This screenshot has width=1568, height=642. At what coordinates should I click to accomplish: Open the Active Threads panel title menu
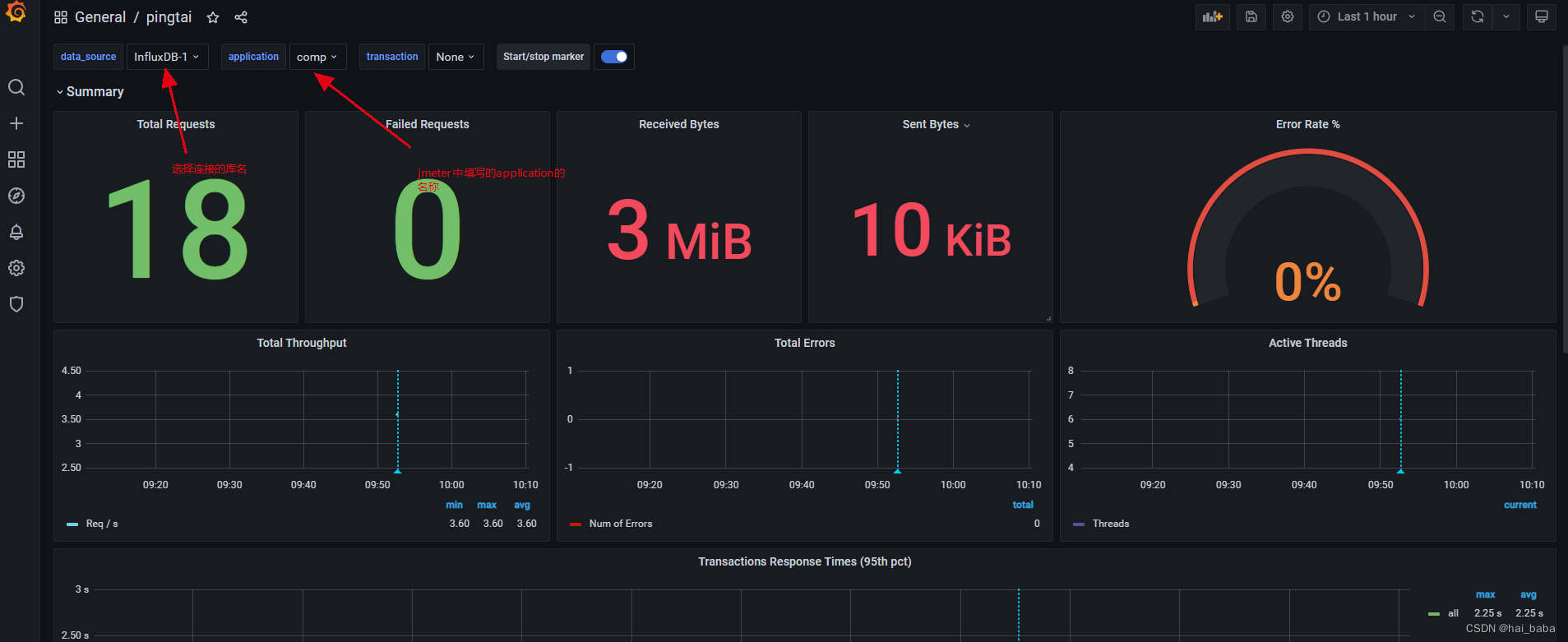tap(1307, 343)
